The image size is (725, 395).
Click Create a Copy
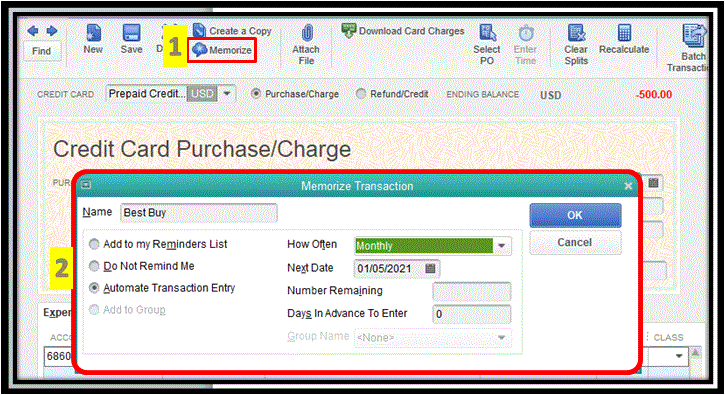click(x=232, y=31)
